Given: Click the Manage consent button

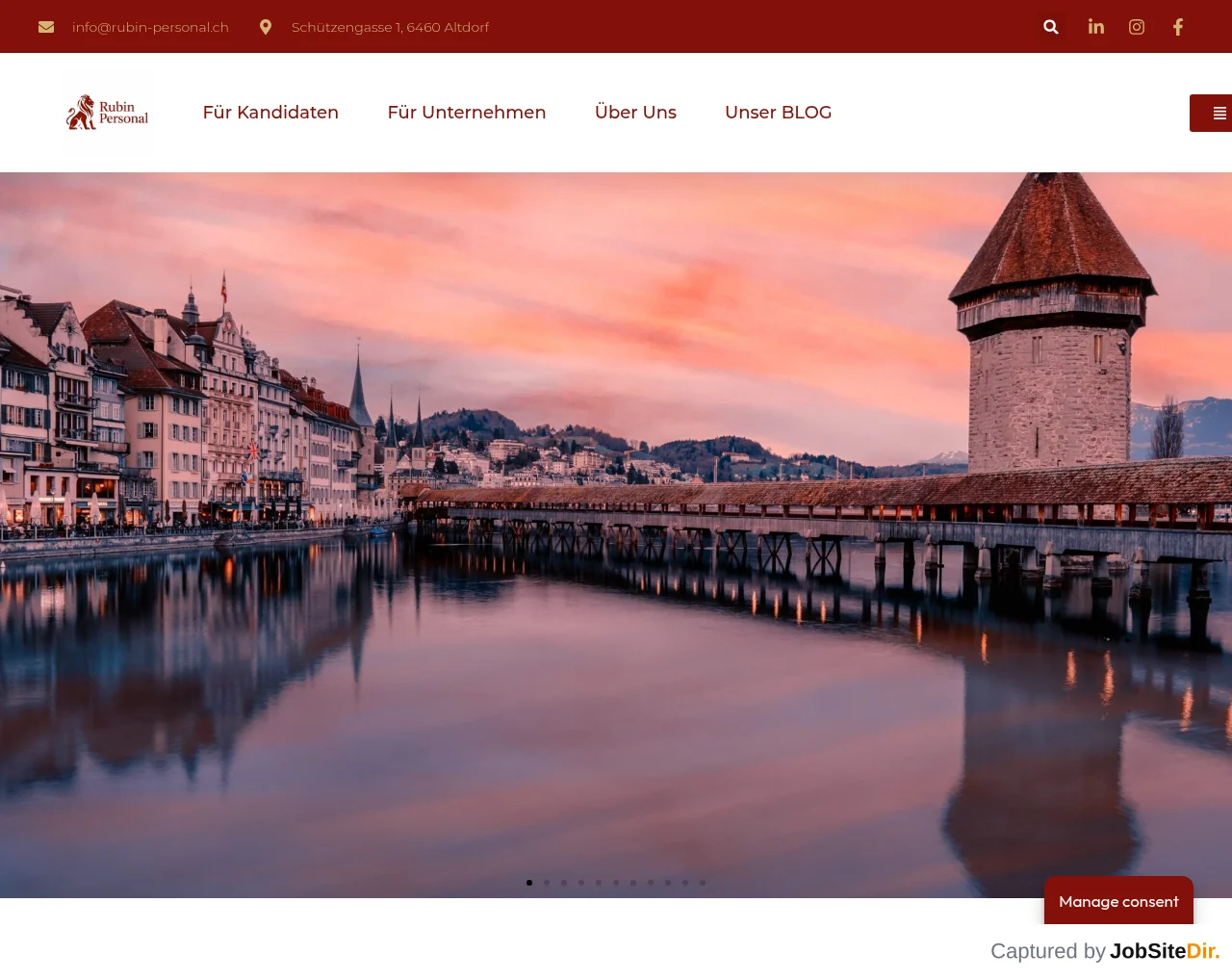Looking at the screenshot, I should click(1118, 901).
